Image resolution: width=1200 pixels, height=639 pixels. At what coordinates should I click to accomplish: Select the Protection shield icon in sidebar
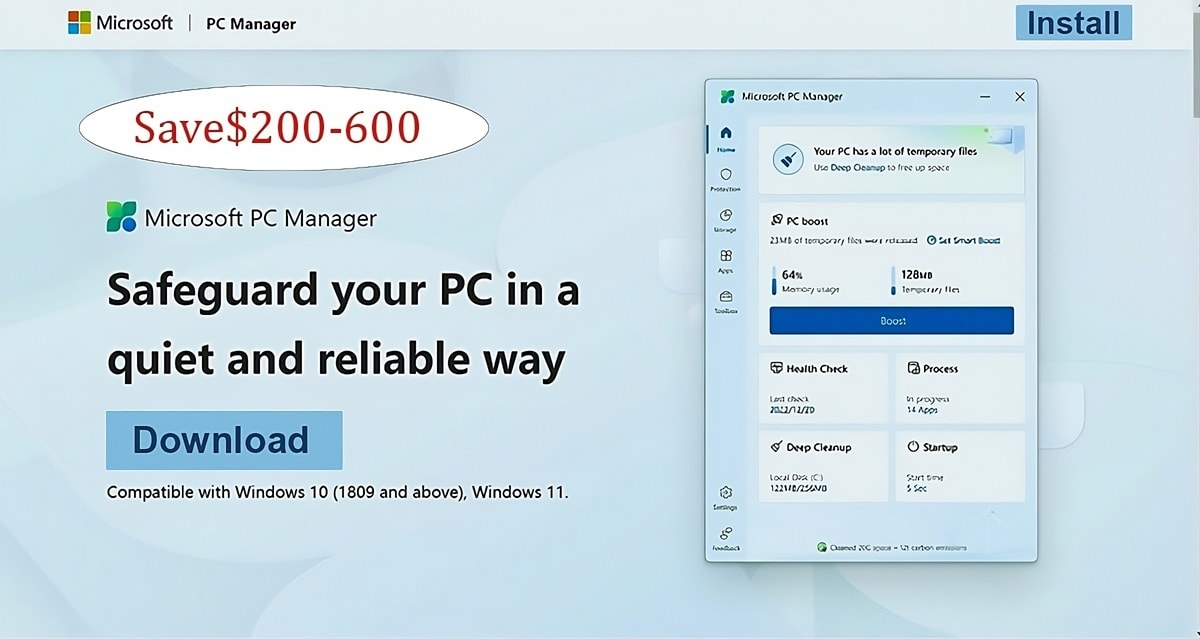[726, 172]
